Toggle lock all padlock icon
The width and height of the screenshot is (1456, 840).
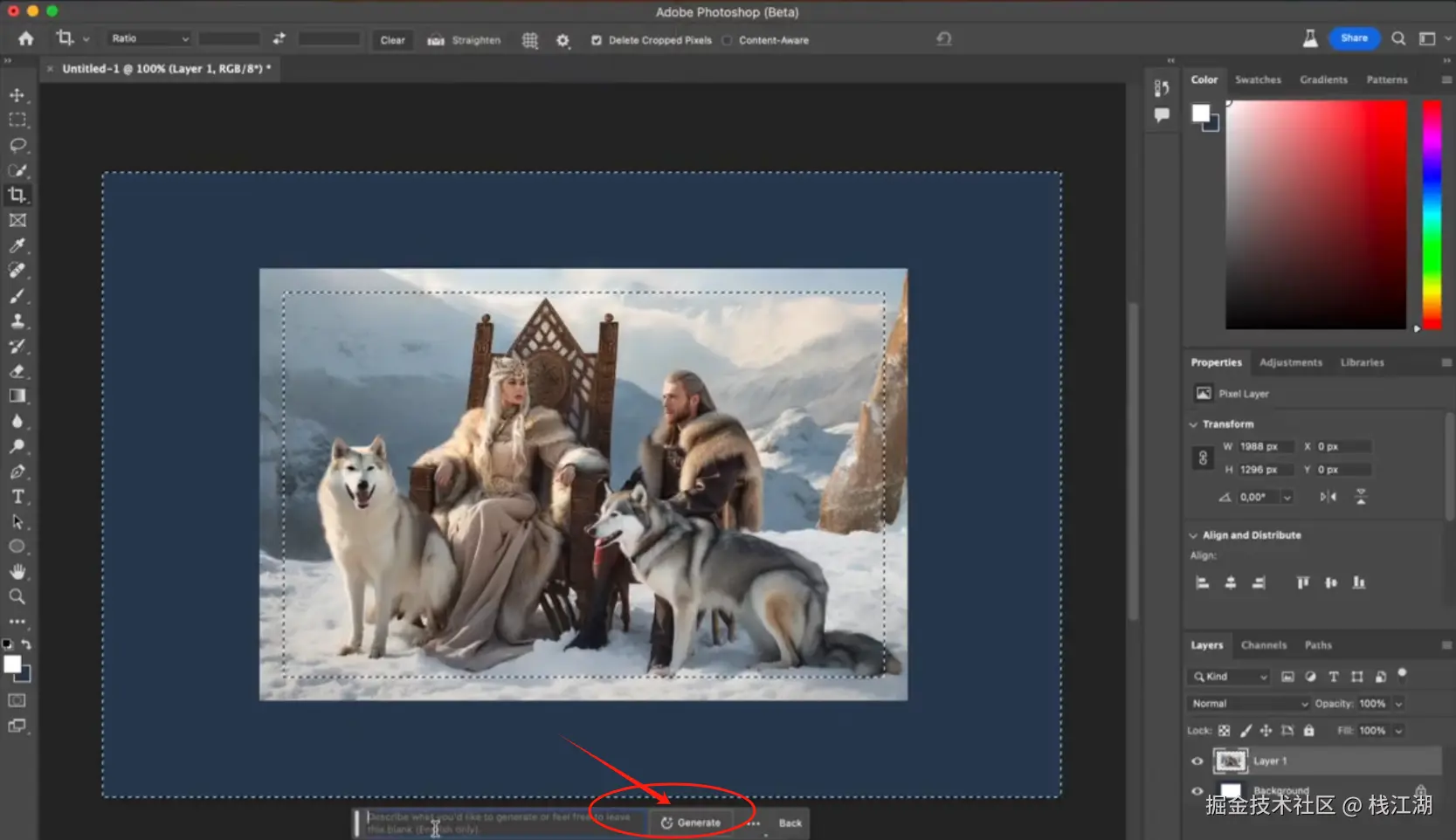point(1308,731)
